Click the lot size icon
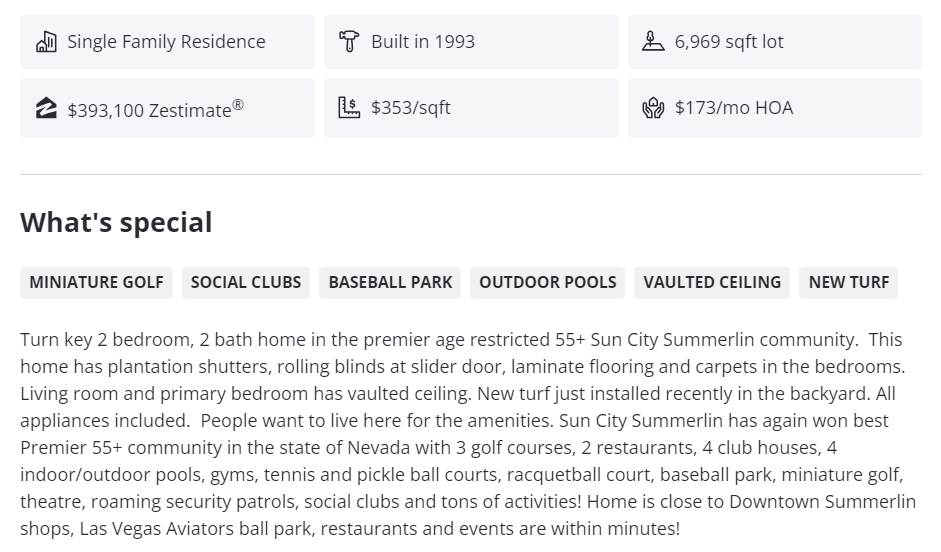941x552 pixels. pyautogui.click(x=653, y=42)
